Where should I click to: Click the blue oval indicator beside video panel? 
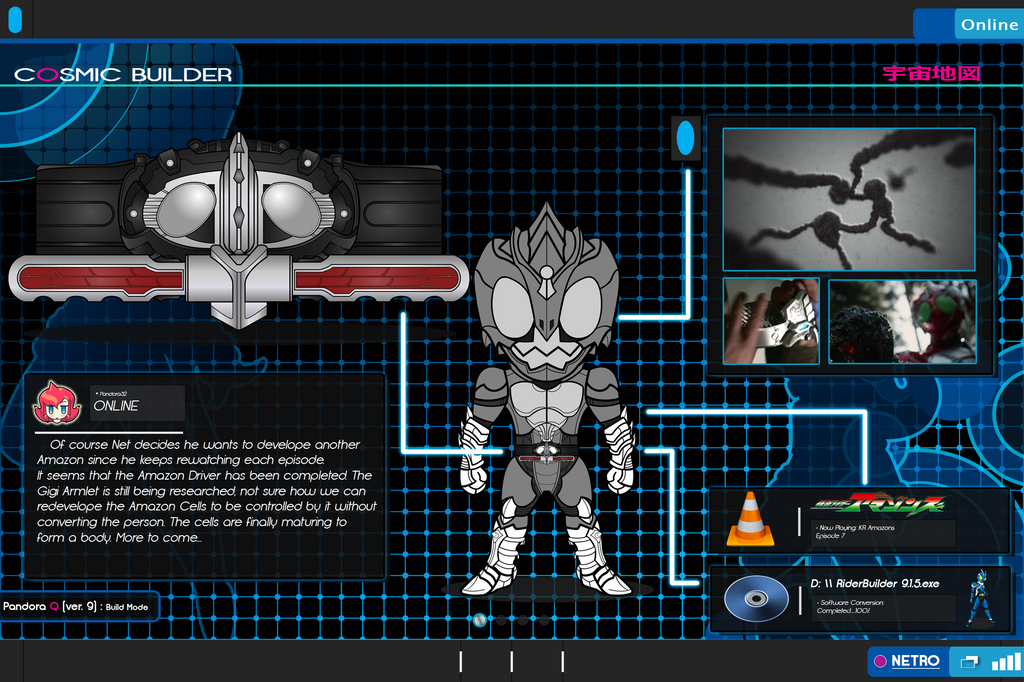tap(685, 138)
